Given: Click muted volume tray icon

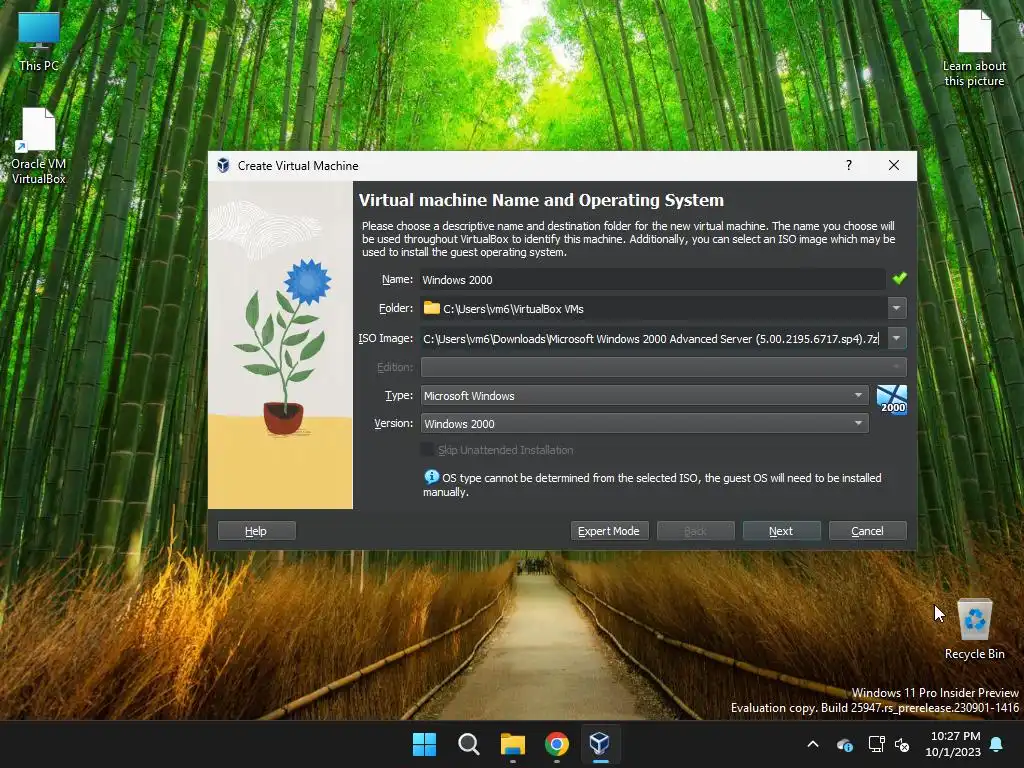Looking at the screenshot, I should (x=902, y=744).
